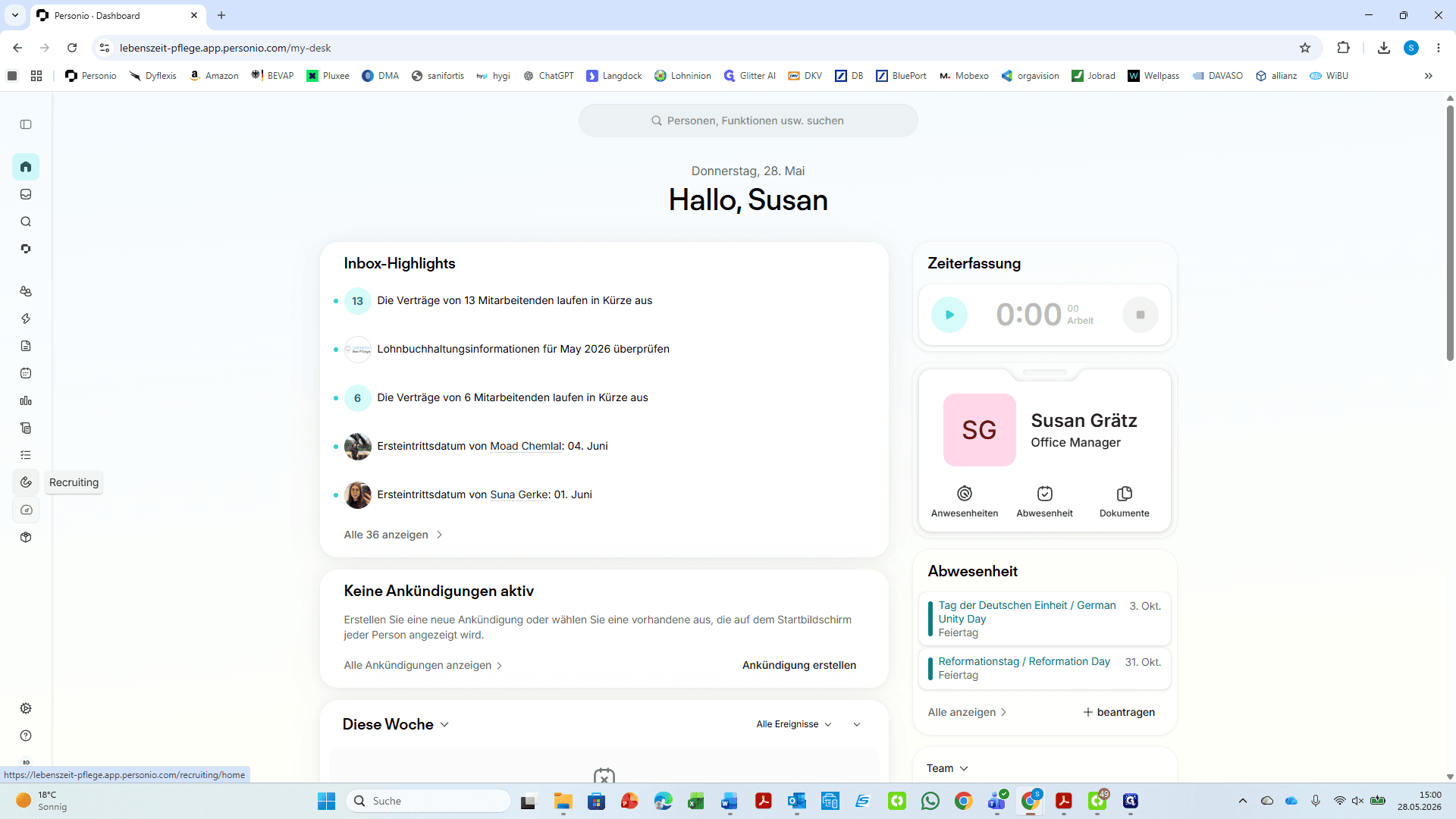The image size is (1456, 819).
Task: Open WhatsApp from the Windows taskbar
Action: click(930, 801)
